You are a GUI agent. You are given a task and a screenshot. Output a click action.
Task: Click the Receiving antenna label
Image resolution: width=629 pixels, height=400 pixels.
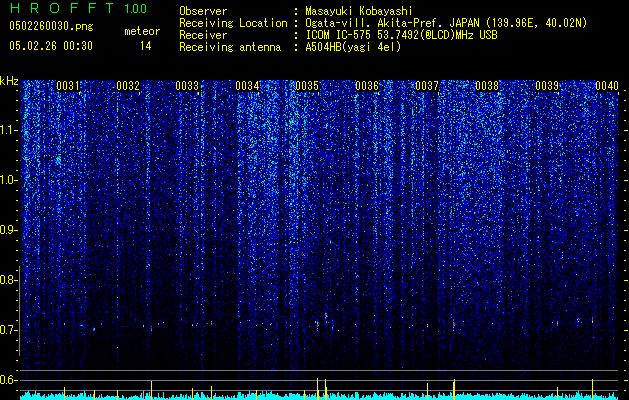click(x=230, y=47)
